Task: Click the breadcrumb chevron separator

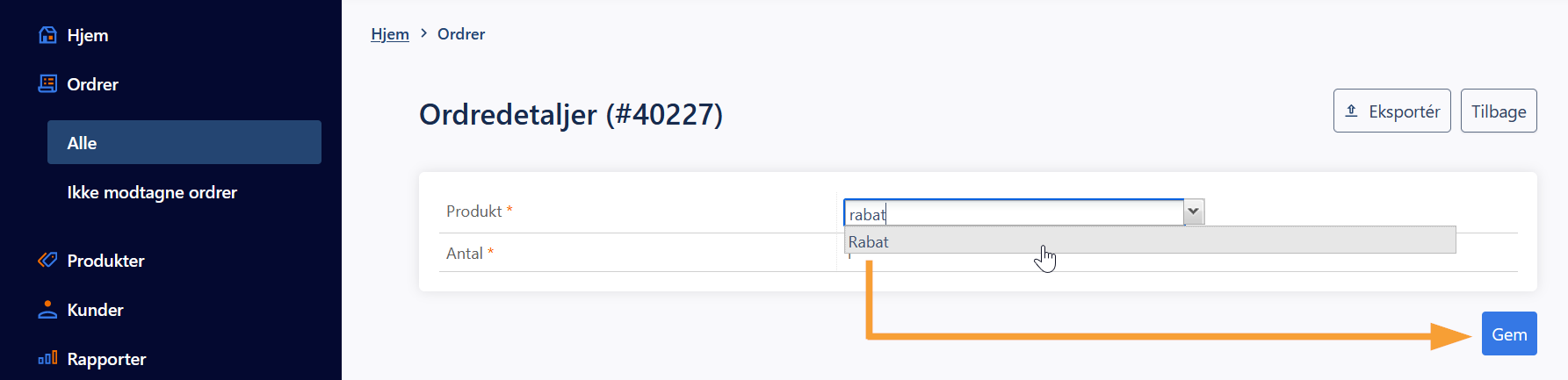Action: tap(423, 33)
